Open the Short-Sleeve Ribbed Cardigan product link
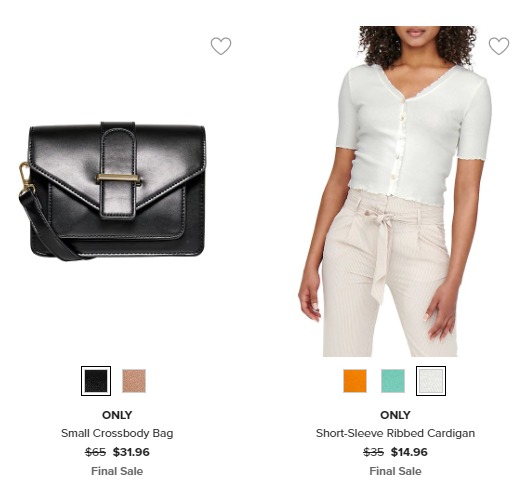Viewport: 528px width, 488px height. tap(395, 433)
